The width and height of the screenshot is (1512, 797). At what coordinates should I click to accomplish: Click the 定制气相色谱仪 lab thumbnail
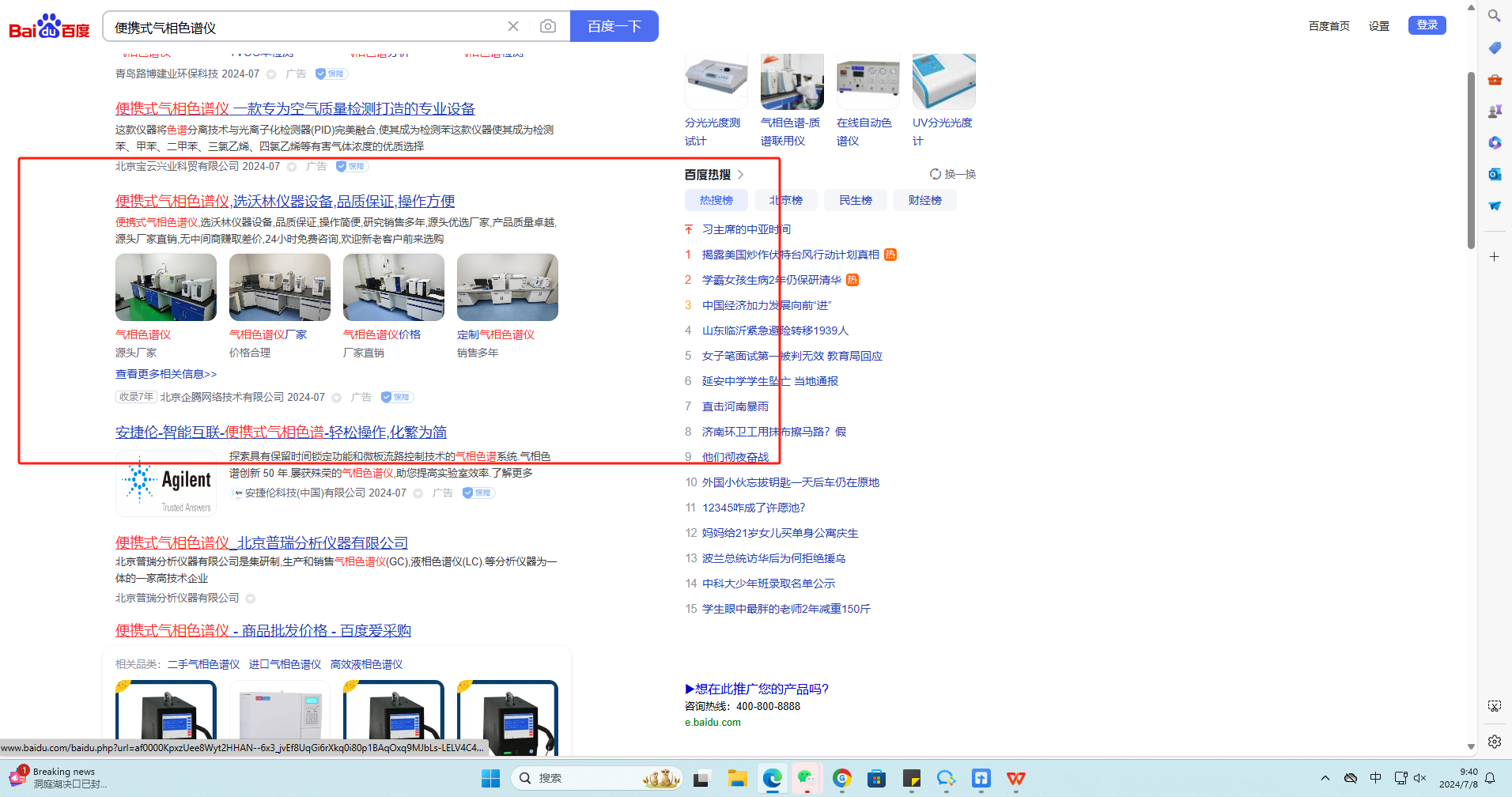[x=507, y=287]
